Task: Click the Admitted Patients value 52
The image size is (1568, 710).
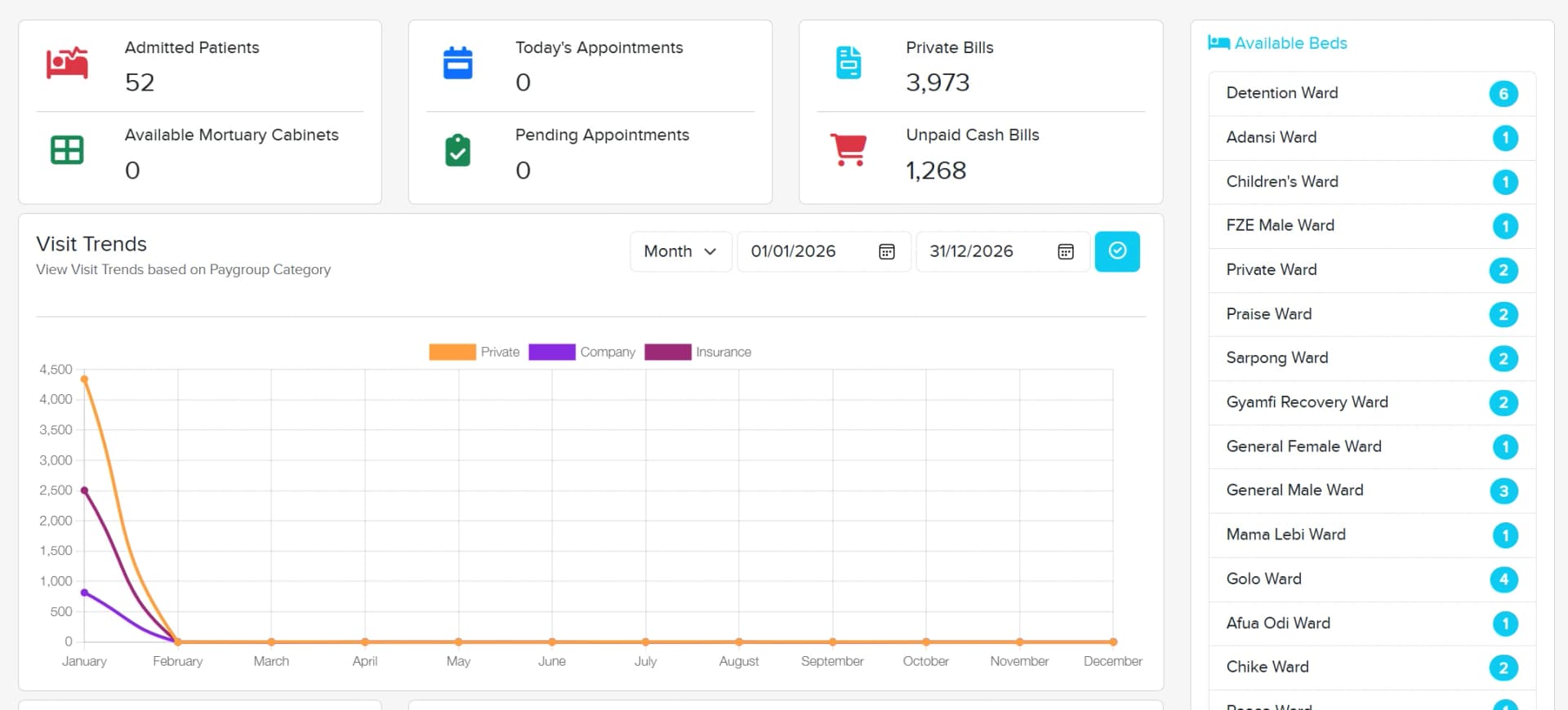Action: pyautogui.click(x=140, y=82)
